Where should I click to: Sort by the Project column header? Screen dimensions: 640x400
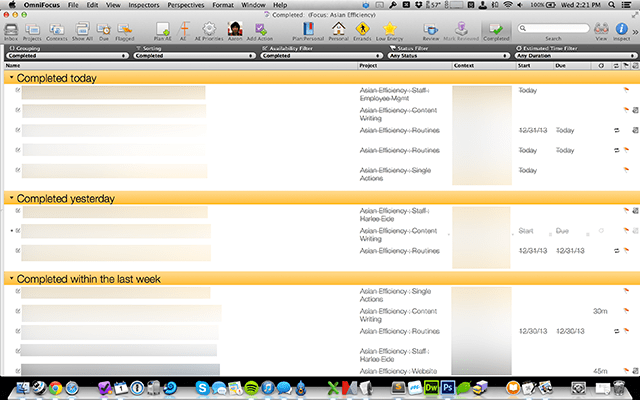[x=405, y=65]
